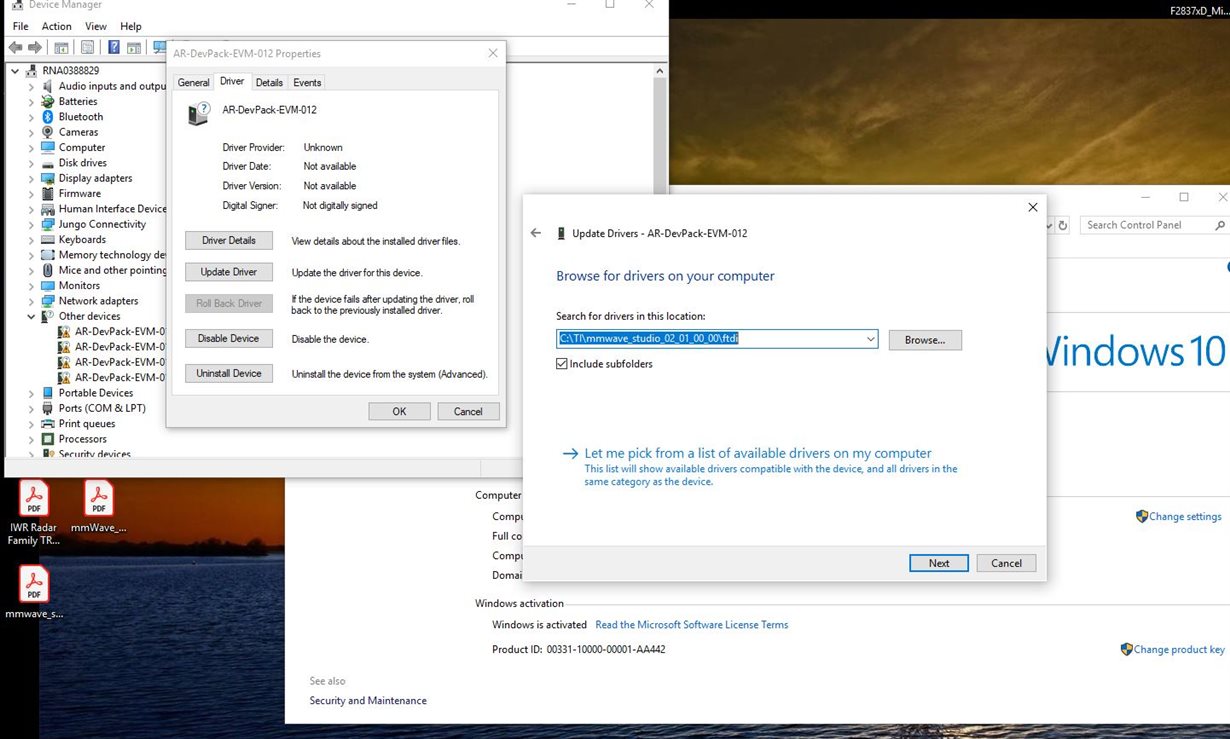
Task: Open the IWR Radar Family TR PDF on desktop
Action: tap(34, 496)
